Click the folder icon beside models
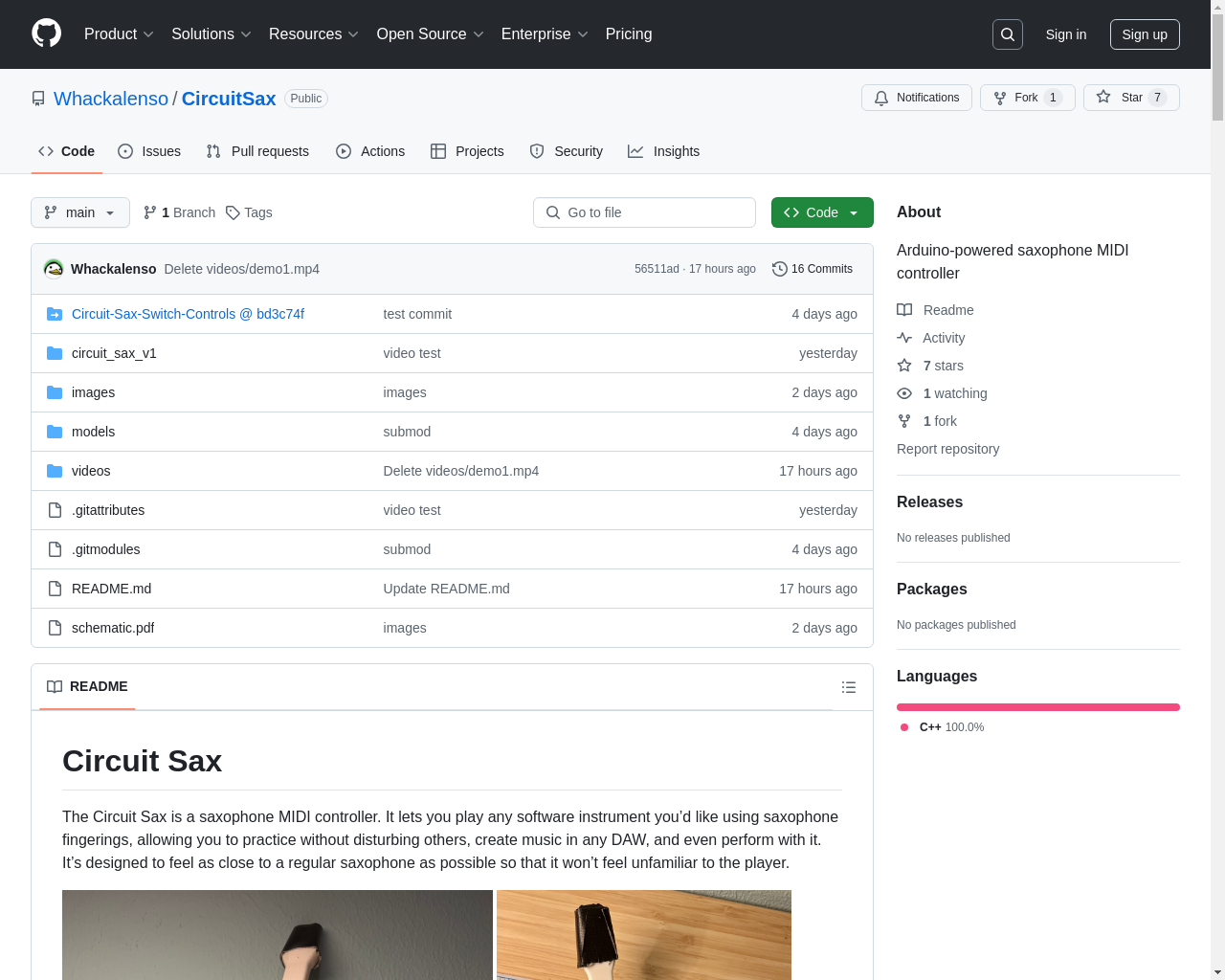Viewport: 1225px width, 980px height. [x=55, y=432]
